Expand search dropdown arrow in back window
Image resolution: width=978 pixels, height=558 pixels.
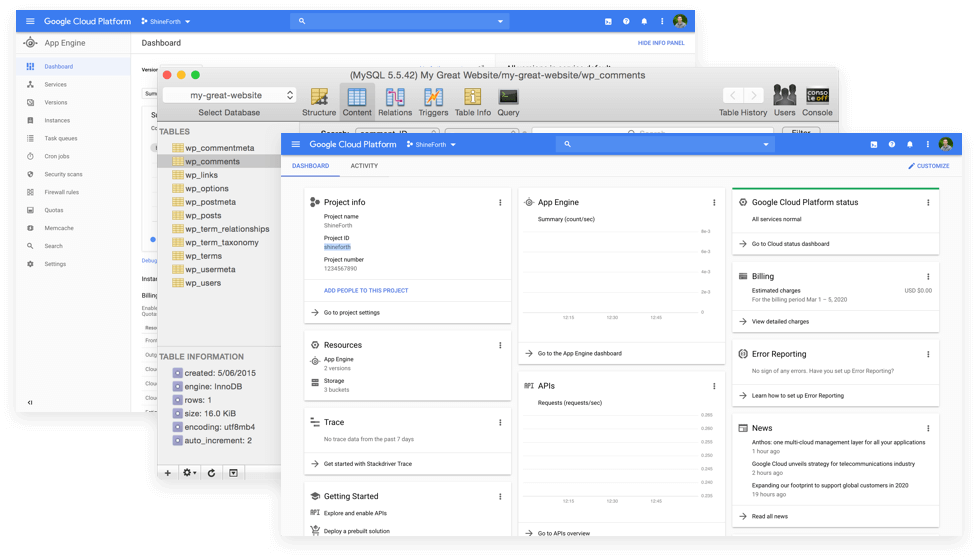[x=500, y=21]
